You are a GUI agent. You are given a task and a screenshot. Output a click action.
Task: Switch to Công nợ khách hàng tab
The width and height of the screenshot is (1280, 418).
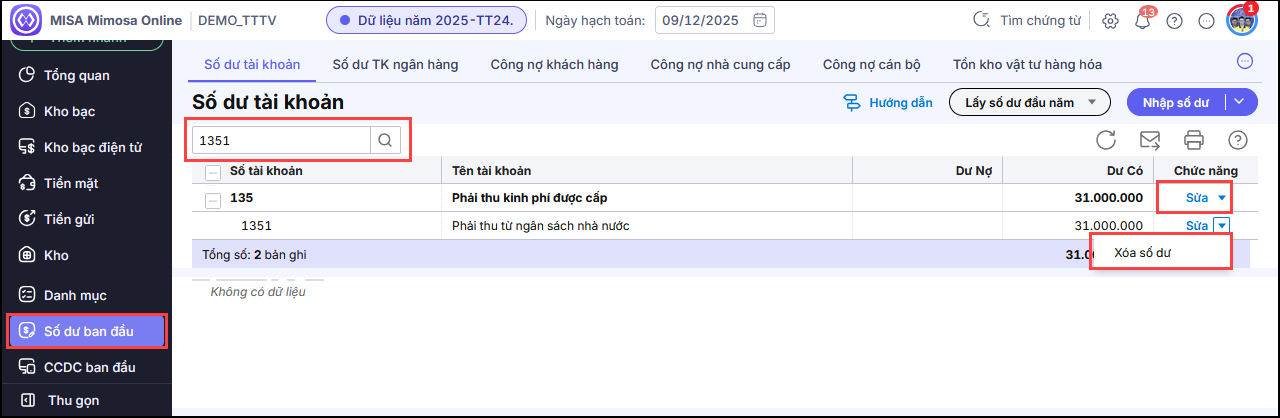(554, 64)
